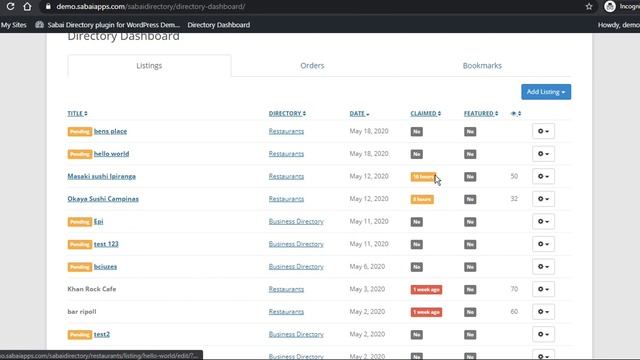Open the gear menu for hello world
Screen dimensions: 640x360
pyautogui.click(x=543, y=154)
